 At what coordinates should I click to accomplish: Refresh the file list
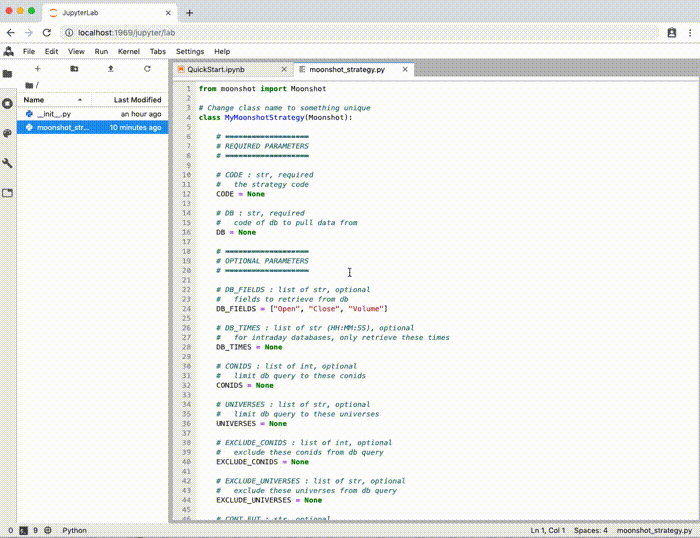(147, 69)
